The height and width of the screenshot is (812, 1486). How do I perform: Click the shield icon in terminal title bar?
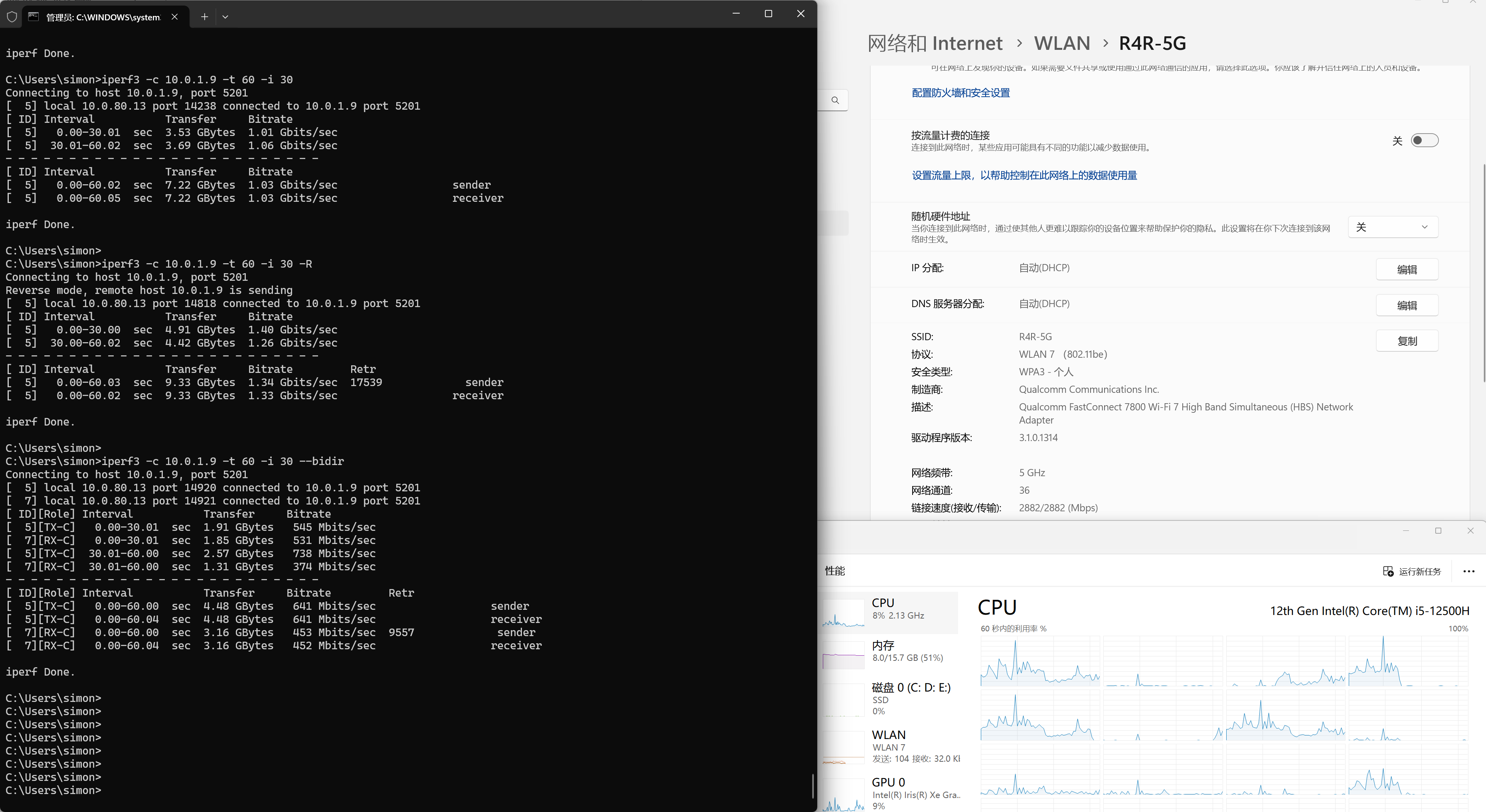(12, 17)
